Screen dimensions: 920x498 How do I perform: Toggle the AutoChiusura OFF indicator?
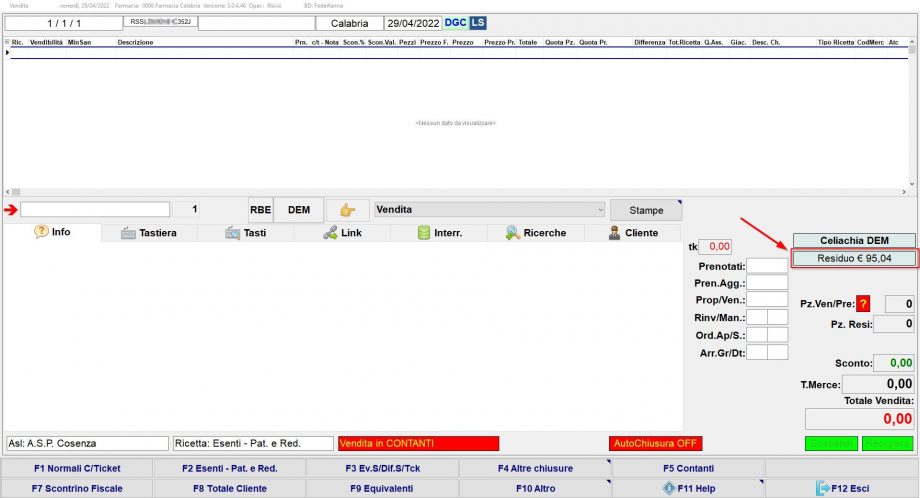click(655, 443)
